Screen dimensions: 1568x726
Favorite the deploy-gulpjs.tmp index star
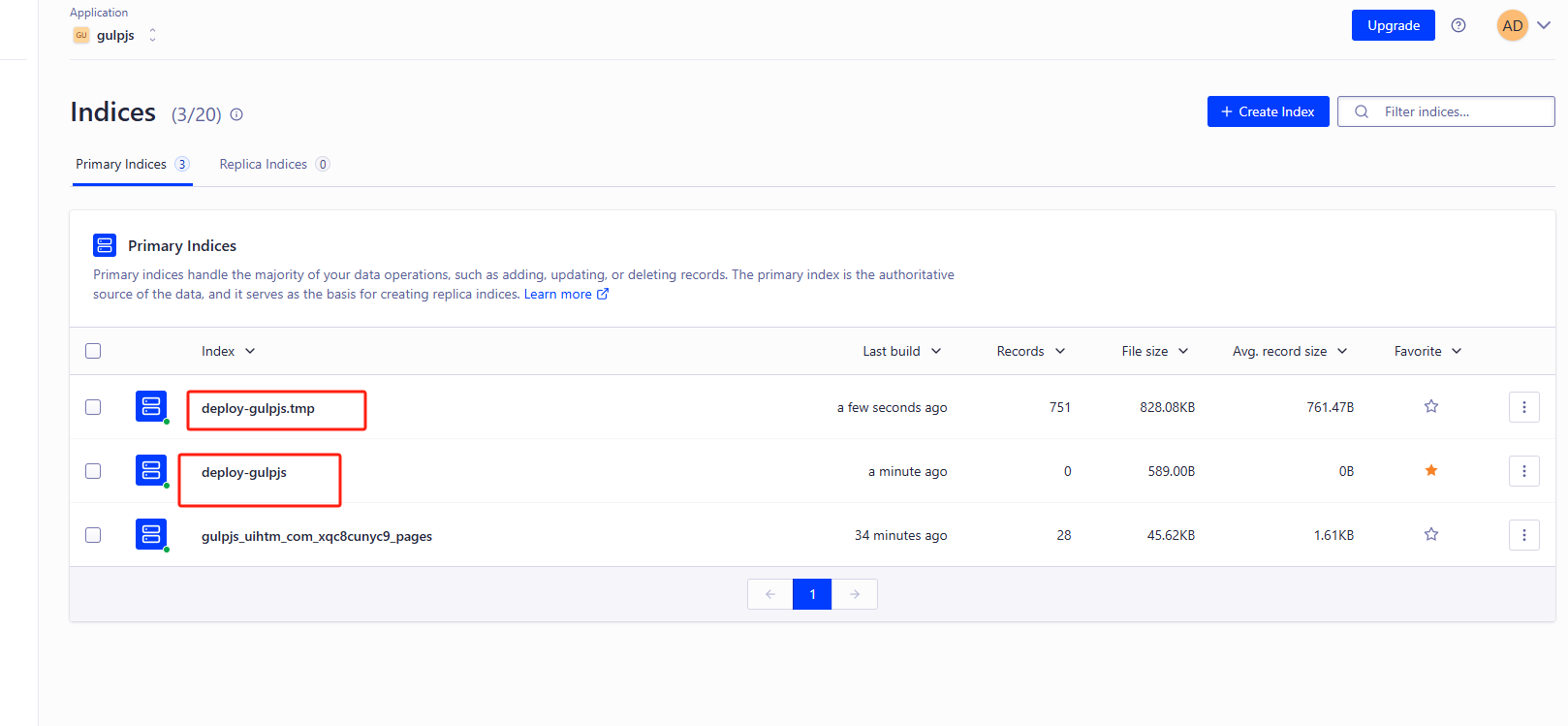(x=1430, y=407)
